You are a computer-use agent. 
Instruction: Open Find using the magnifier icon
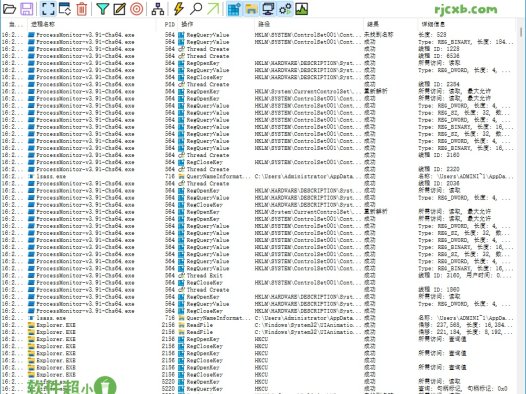(196, 9)
